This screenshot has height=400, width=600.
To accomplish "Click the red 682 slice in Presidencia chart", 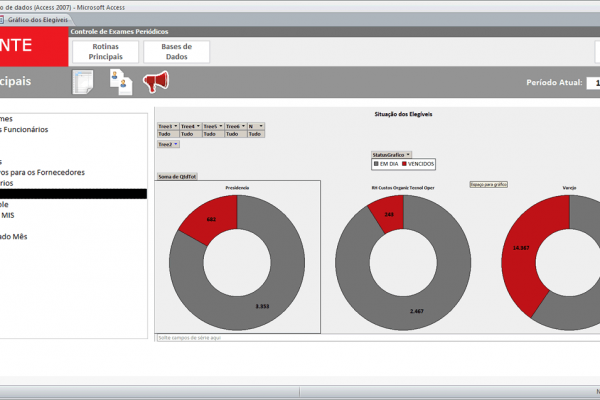I will click(215, 215).
